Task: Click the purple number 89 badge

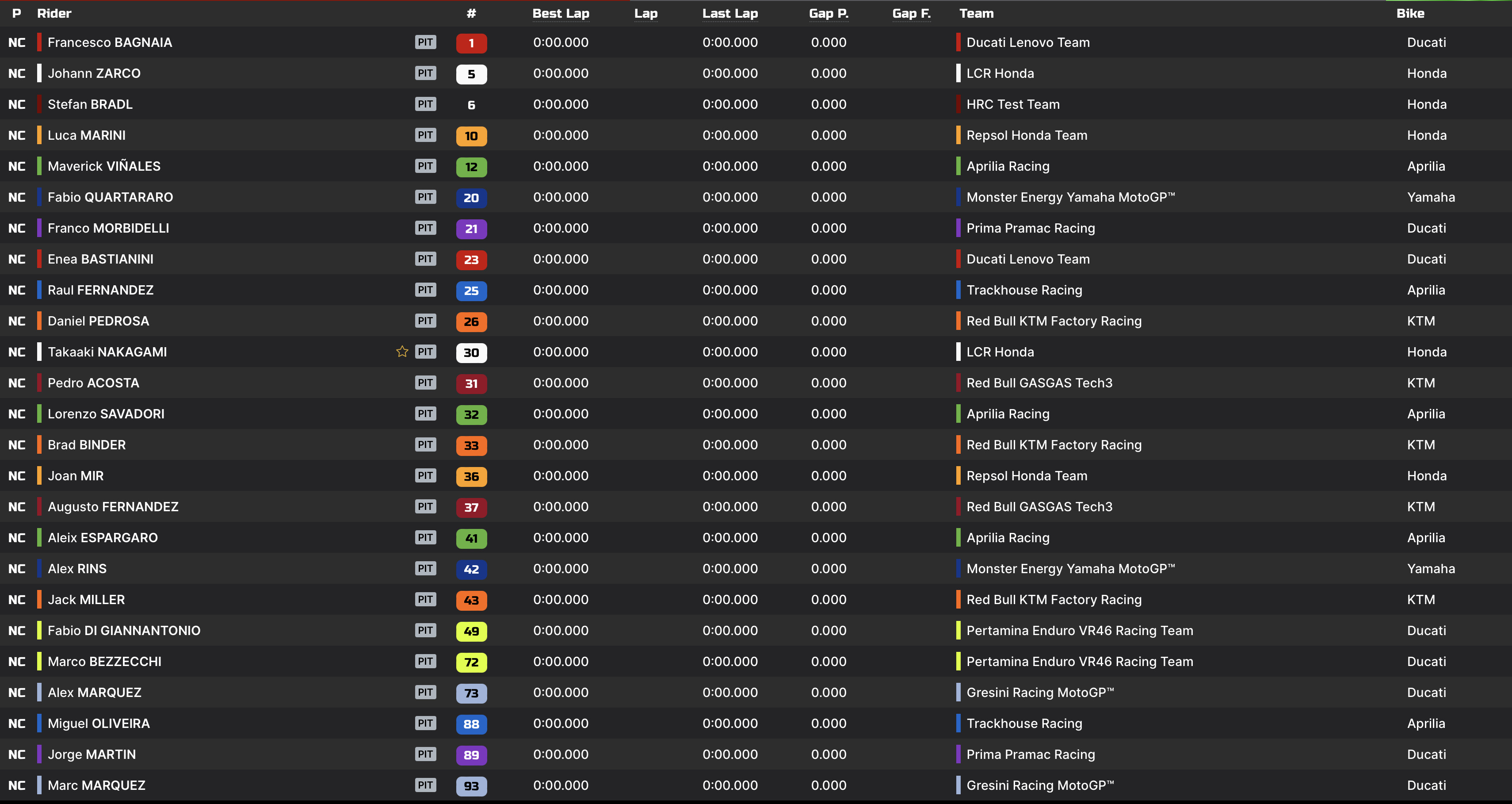Action: [471, 755]
